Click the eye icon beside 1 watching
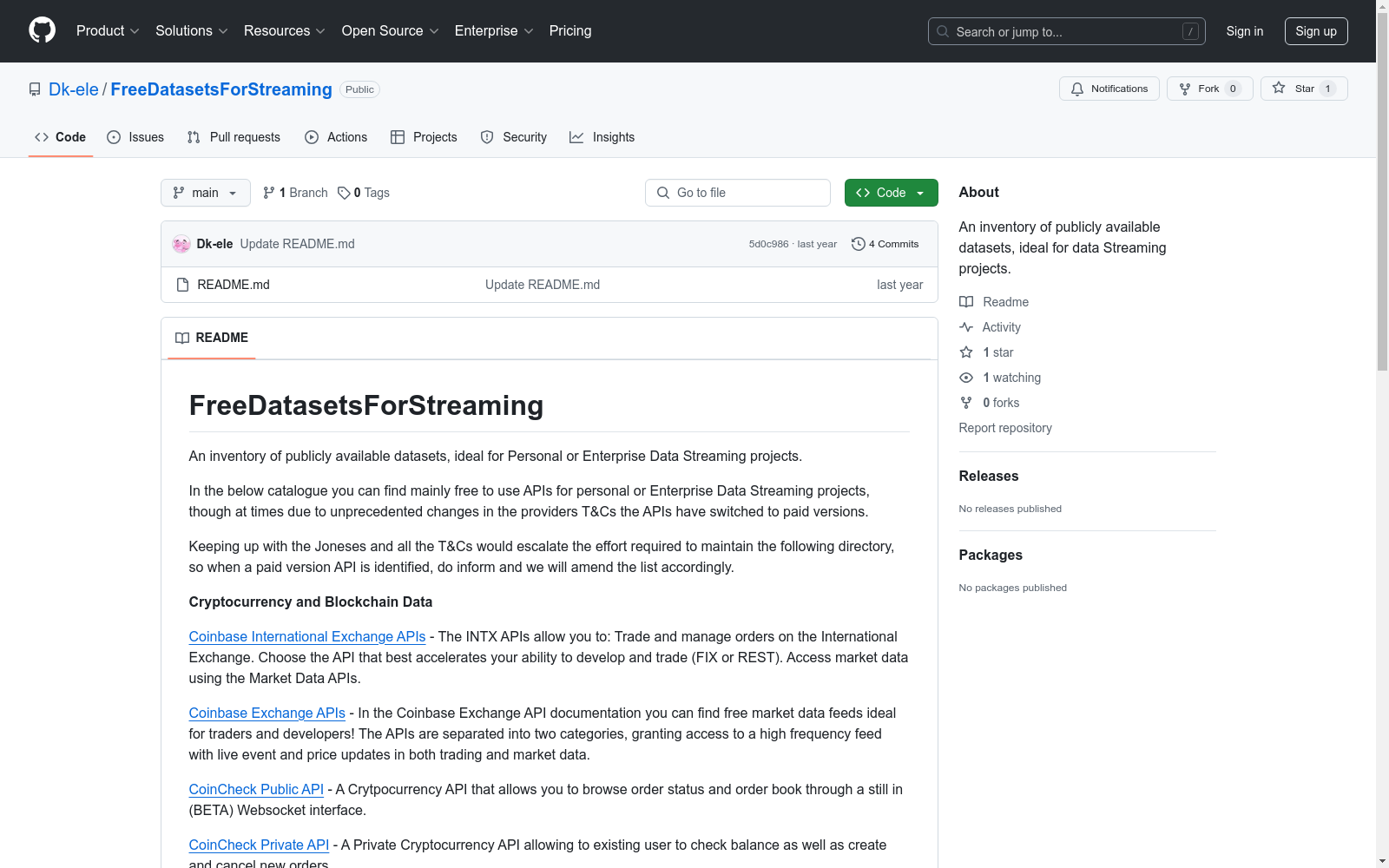The width and height of the screenshot is (1389, 868). click(x=966, y=378)
